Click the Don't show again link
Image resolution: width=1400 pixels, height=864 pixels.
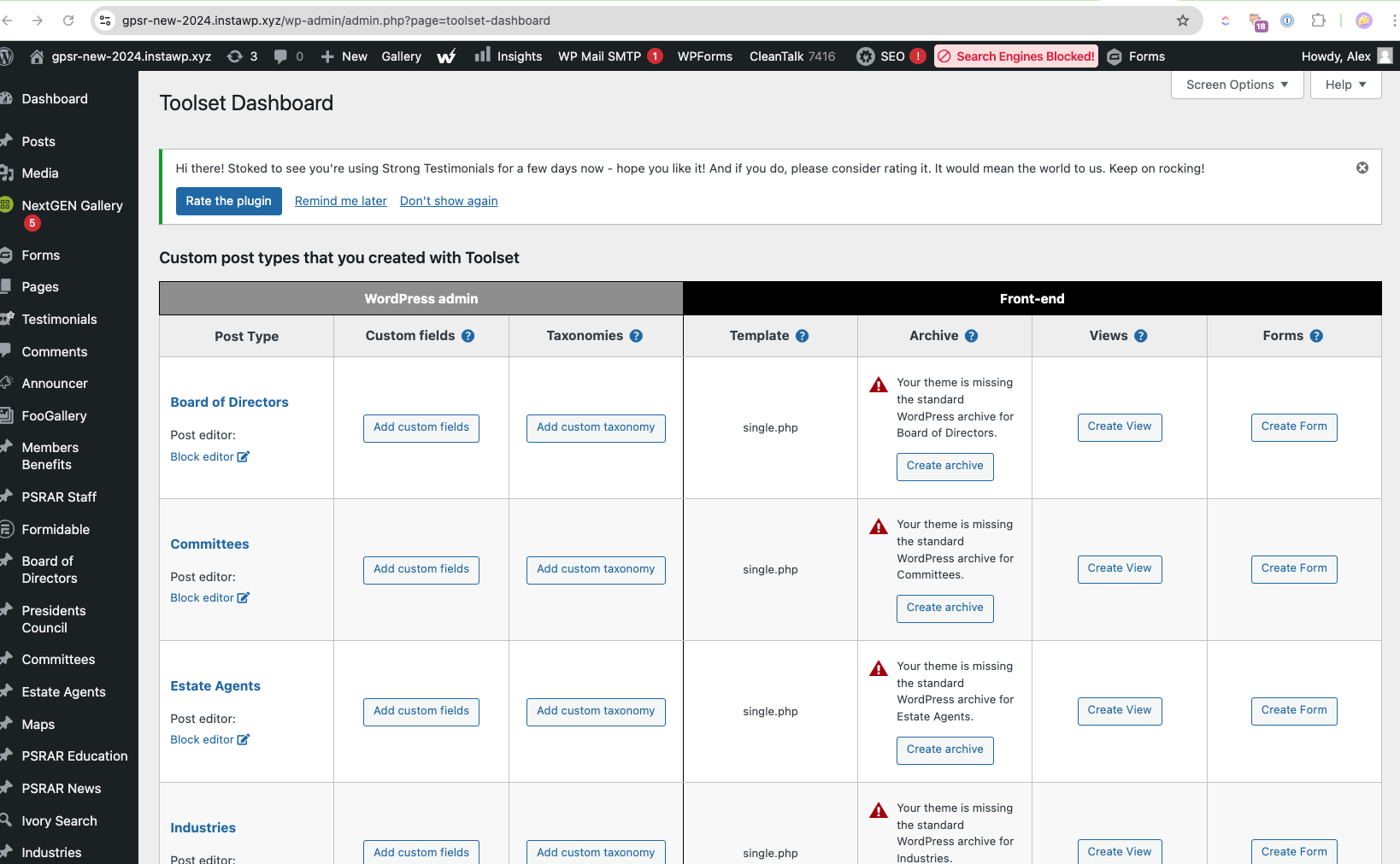449,201
